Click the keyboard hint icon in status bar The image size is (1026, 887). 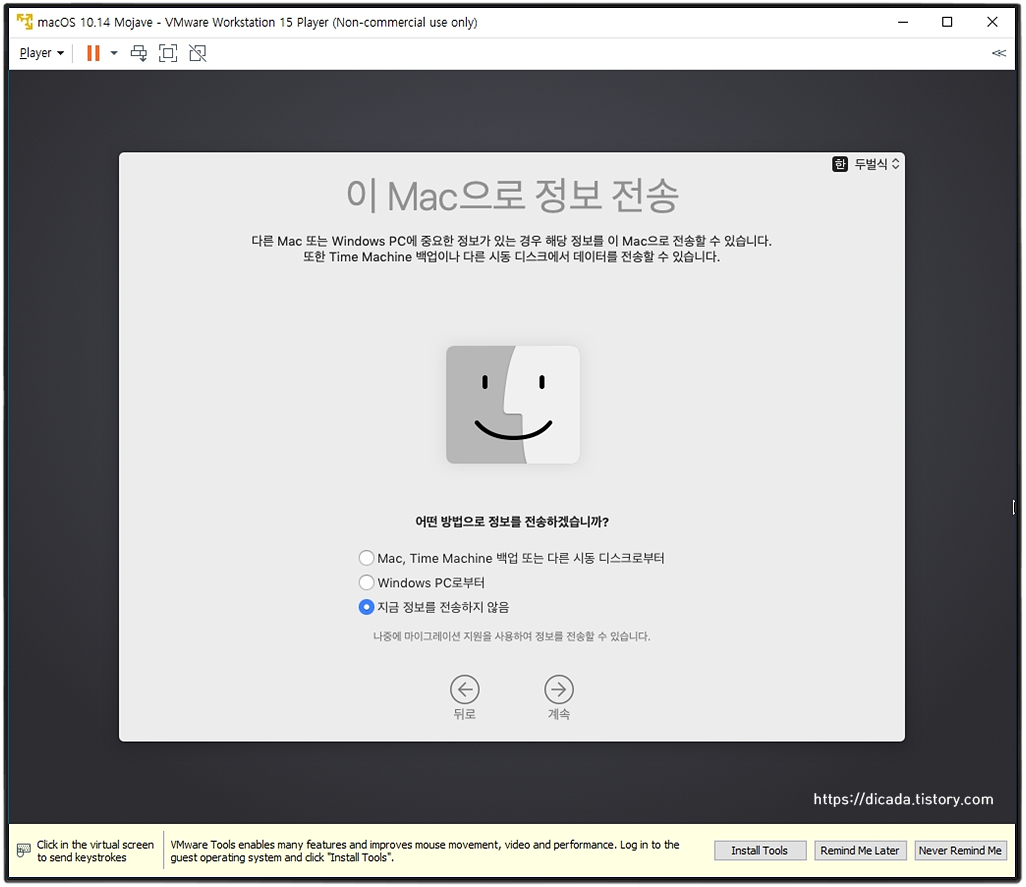(24, 850)
